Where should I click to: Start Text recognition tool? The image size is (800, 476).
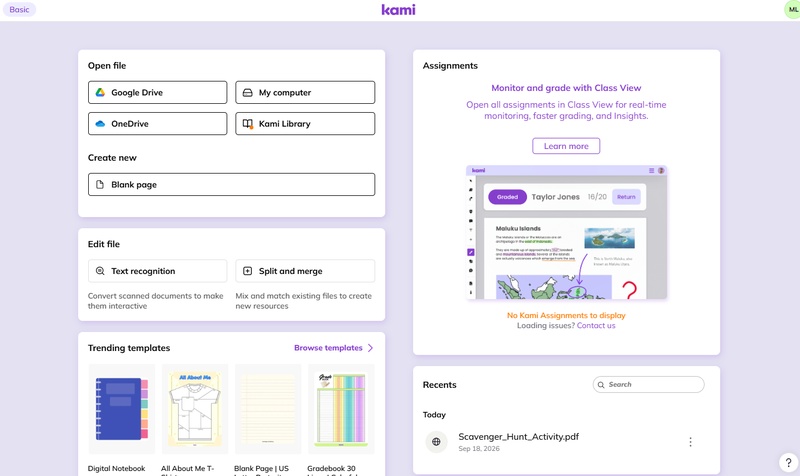coord(157,271)
